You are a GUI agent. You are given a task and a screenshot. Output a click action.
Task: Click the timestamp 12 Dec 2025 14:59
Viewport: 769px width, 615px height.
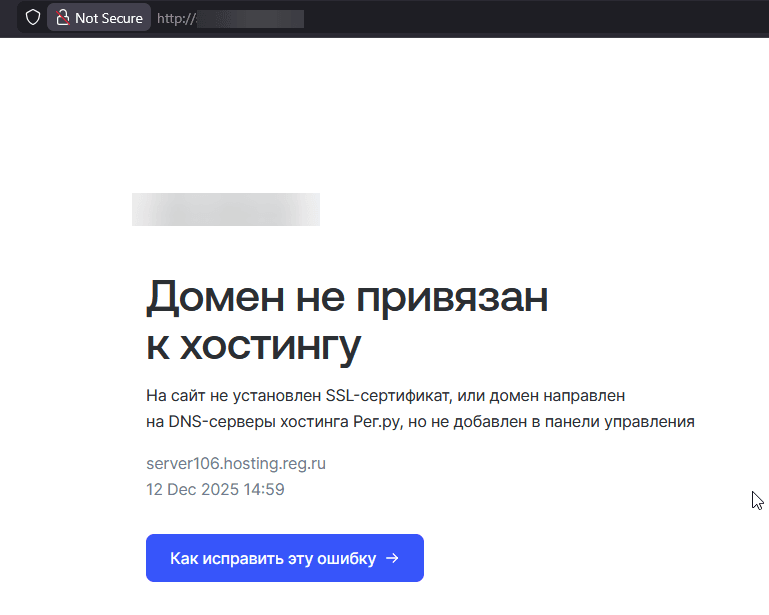(x=215, y=489)
